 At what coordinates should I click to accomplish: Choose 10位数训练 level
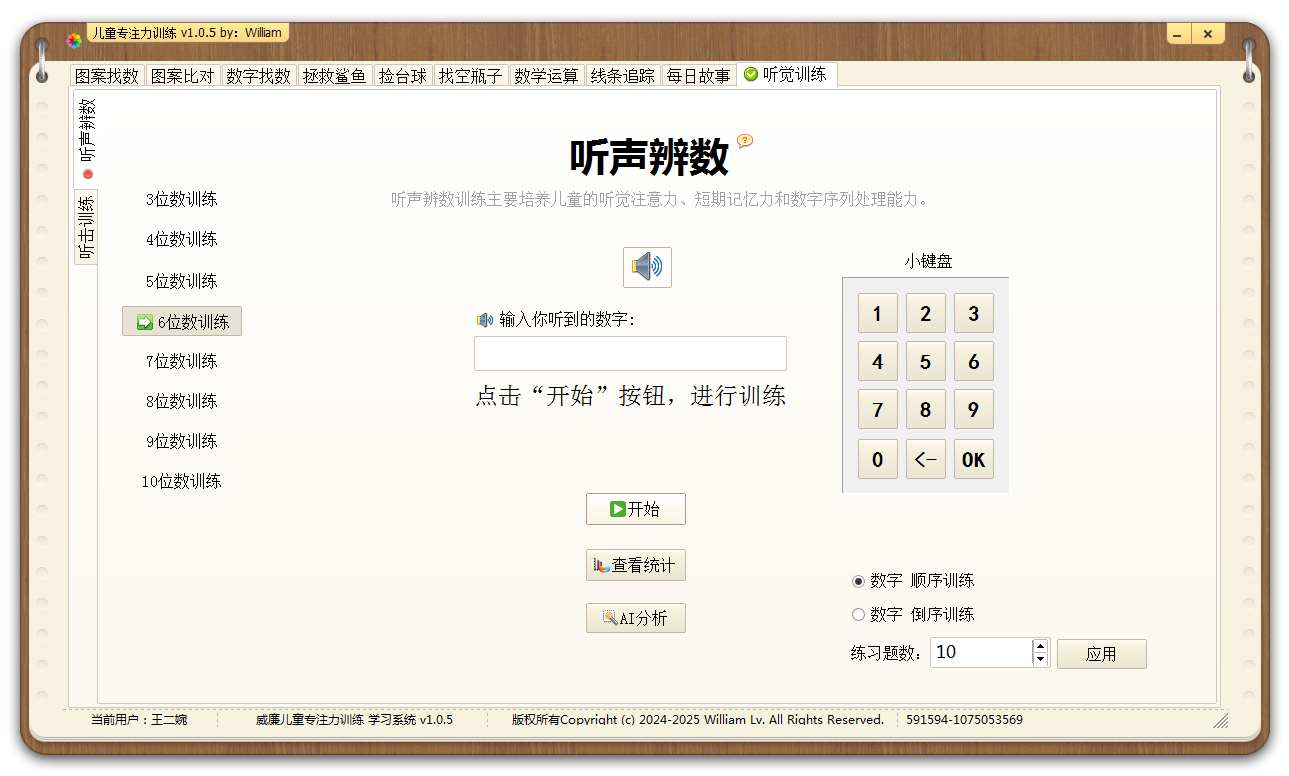point(181,482)
